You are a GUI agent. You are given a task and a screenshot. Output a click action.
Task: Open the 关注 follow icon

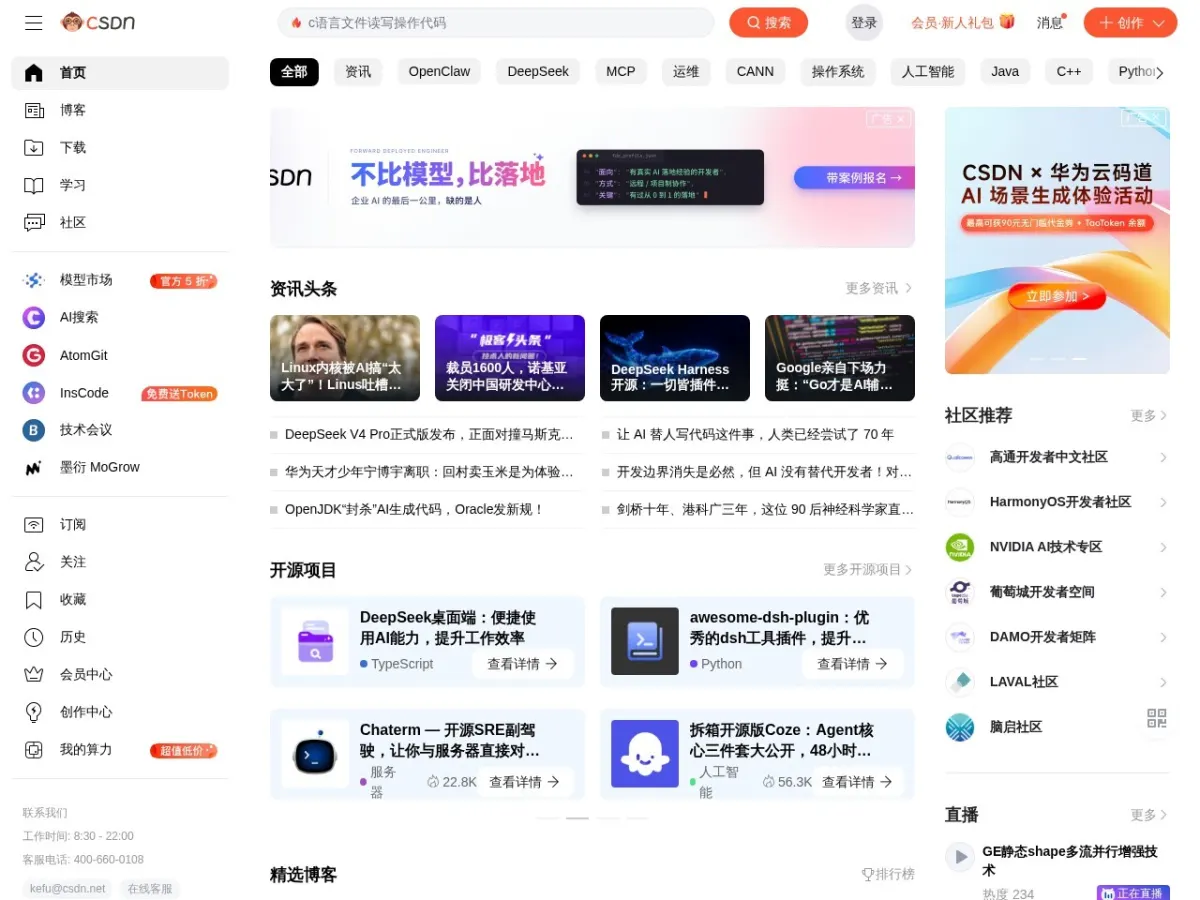pyautogui.click(x=34, y=562)
